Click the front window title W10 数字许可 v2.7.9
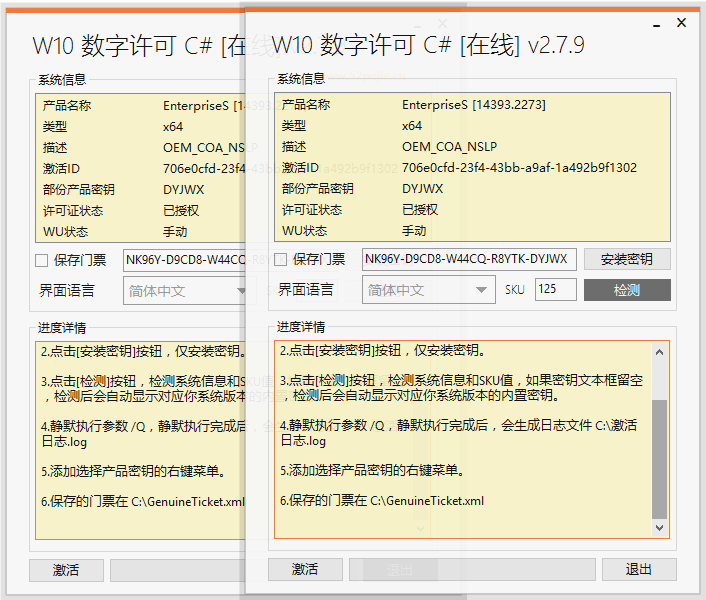 click(428, 45)
